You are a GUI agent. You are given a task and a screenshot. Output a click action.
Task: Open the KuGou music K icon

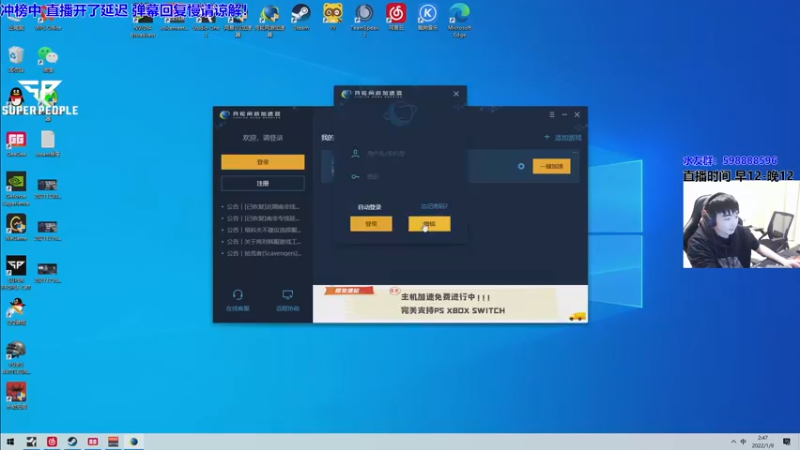pyautogui.click(x=428, y=17)
